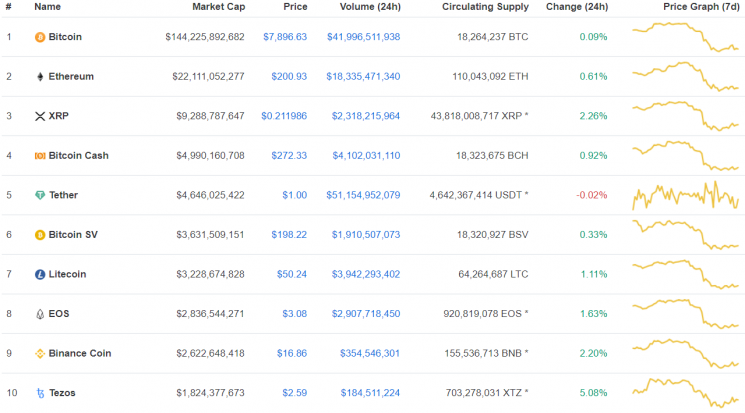The image size is (745, 413).
Task: Click Ethereum market cap $22,111,052,277
Action: click(x=208, y=76)
